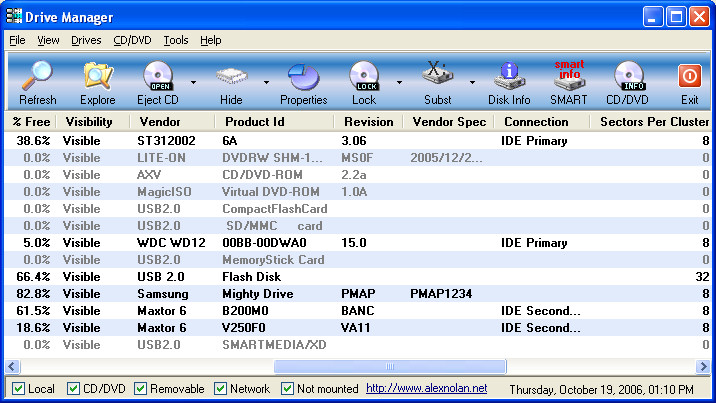
Task: Open Properties pie chart icon
Action: tap(304, 77)
